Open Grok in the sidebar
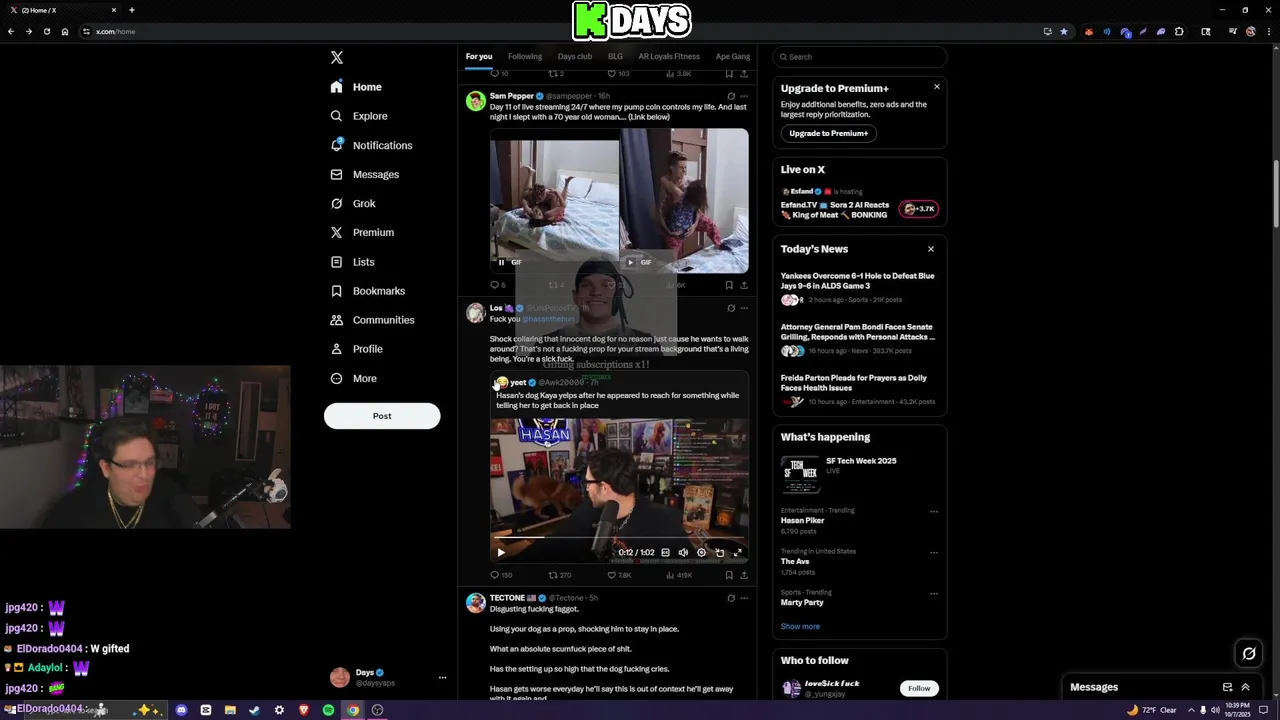The image size is (1280, 720). click(353, 203)
